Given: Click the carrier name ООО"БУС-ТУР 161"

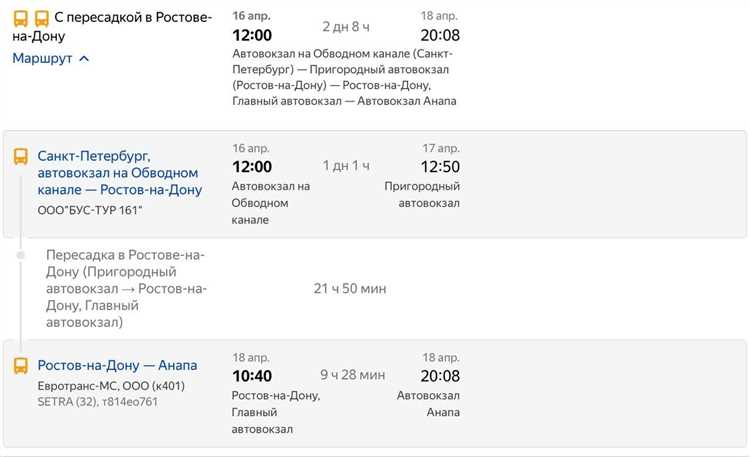Looking at the screenshot, I should (90, 210).
